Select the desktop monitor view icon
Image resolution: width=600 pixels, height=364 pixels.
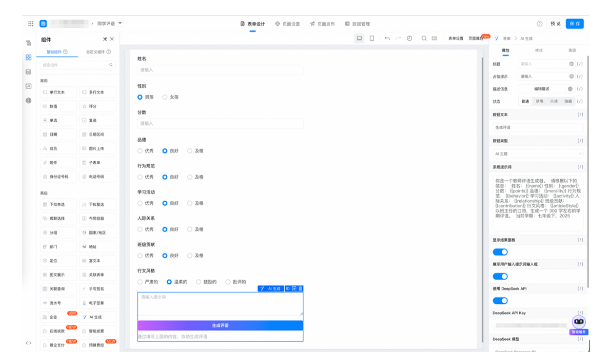359,38
